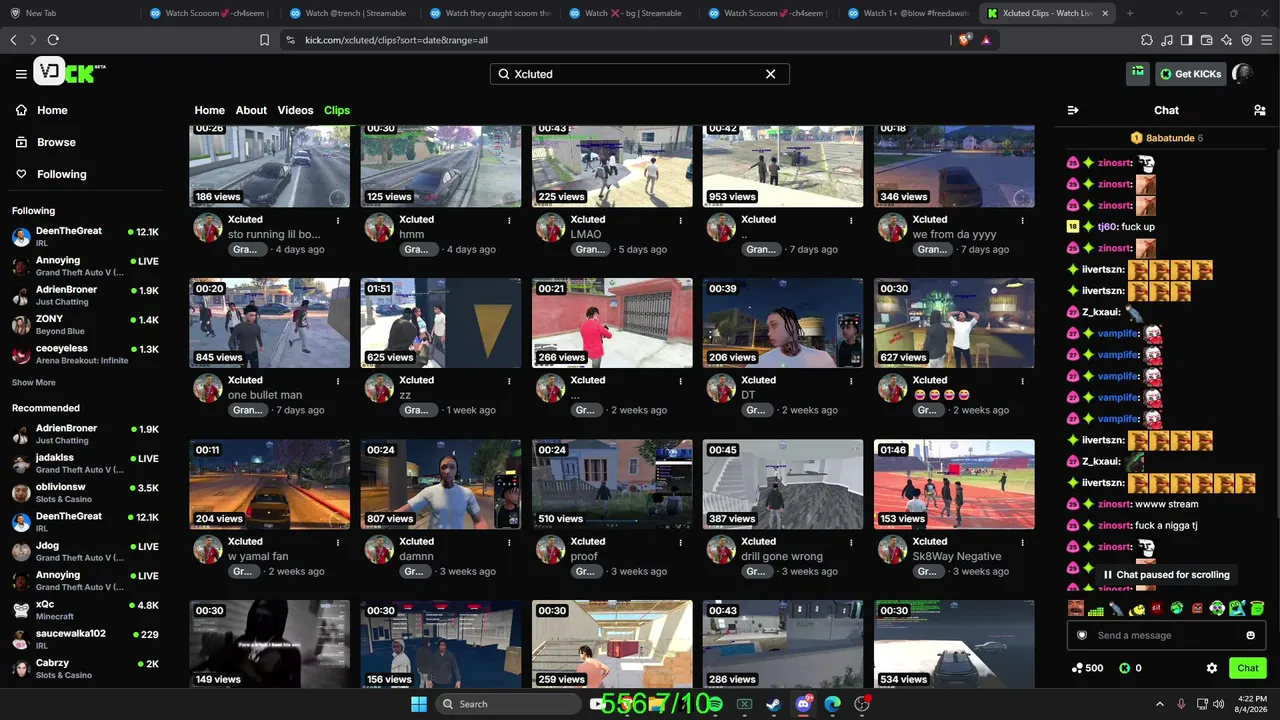Send message with green Chat button
1280x720 pixels.
[x=1248, y=668]
